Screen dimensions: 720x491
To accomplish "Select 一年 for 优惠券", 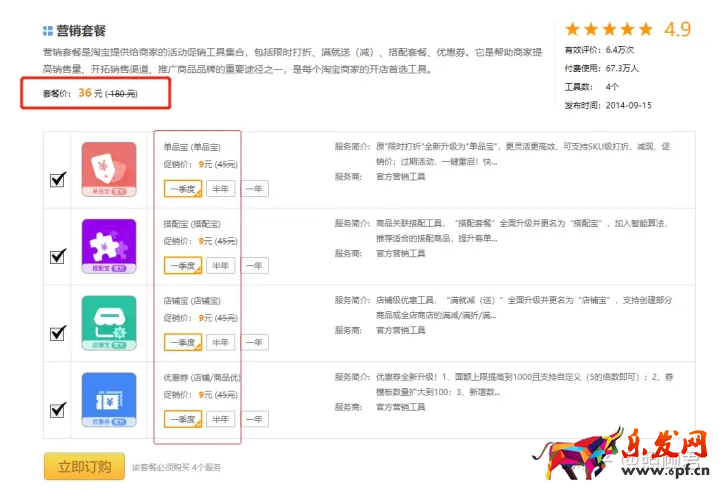I will coord(254,419).
